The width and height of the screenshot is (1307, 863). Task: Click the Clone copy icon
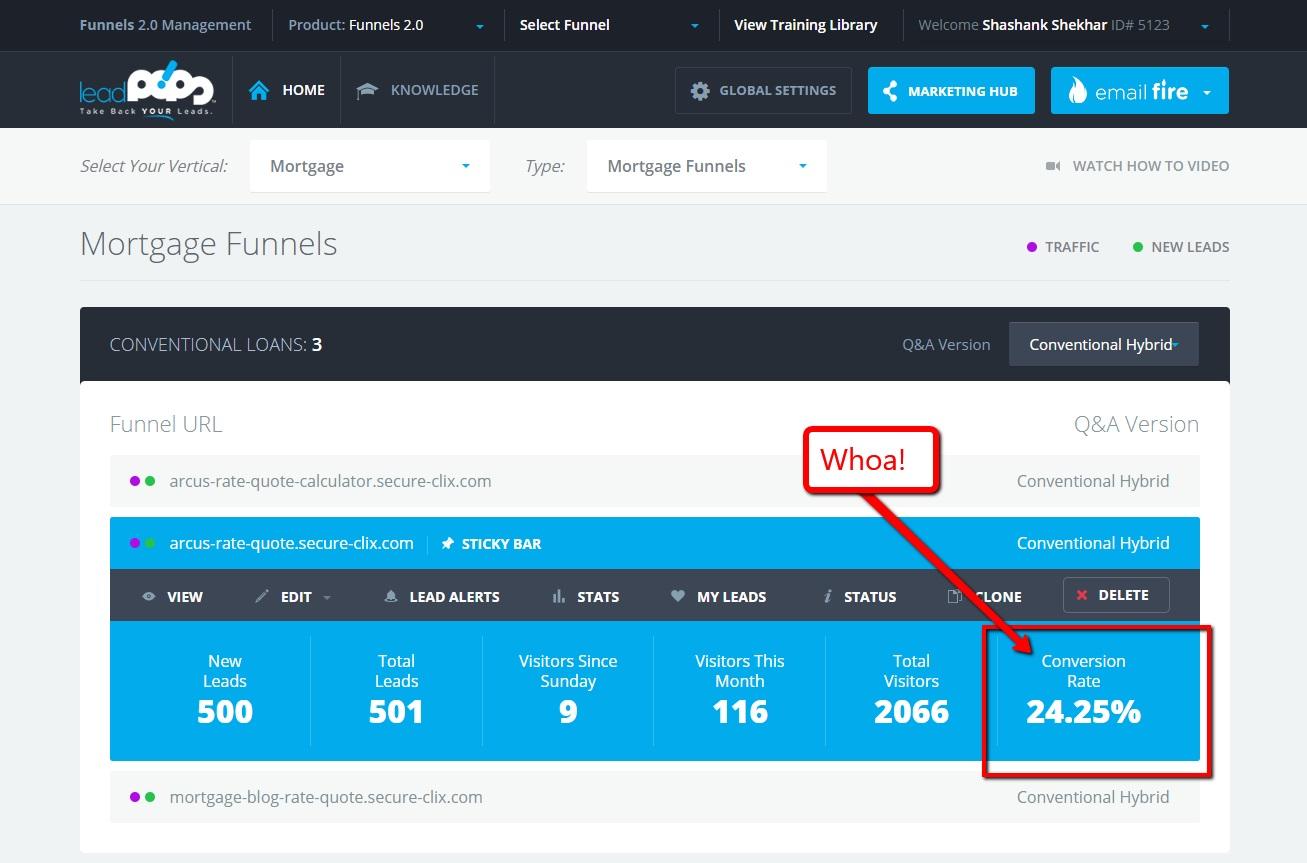click(955, 596)
